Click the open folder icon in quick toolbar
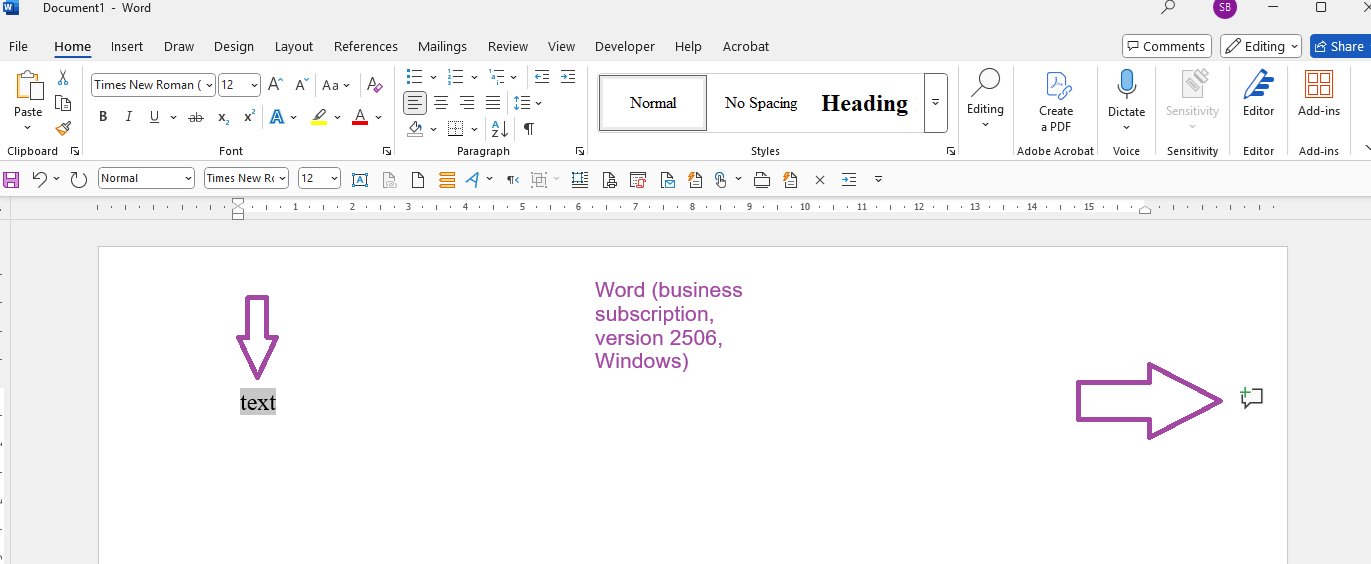Screen dimensions: 1371x564 point(762,180)
